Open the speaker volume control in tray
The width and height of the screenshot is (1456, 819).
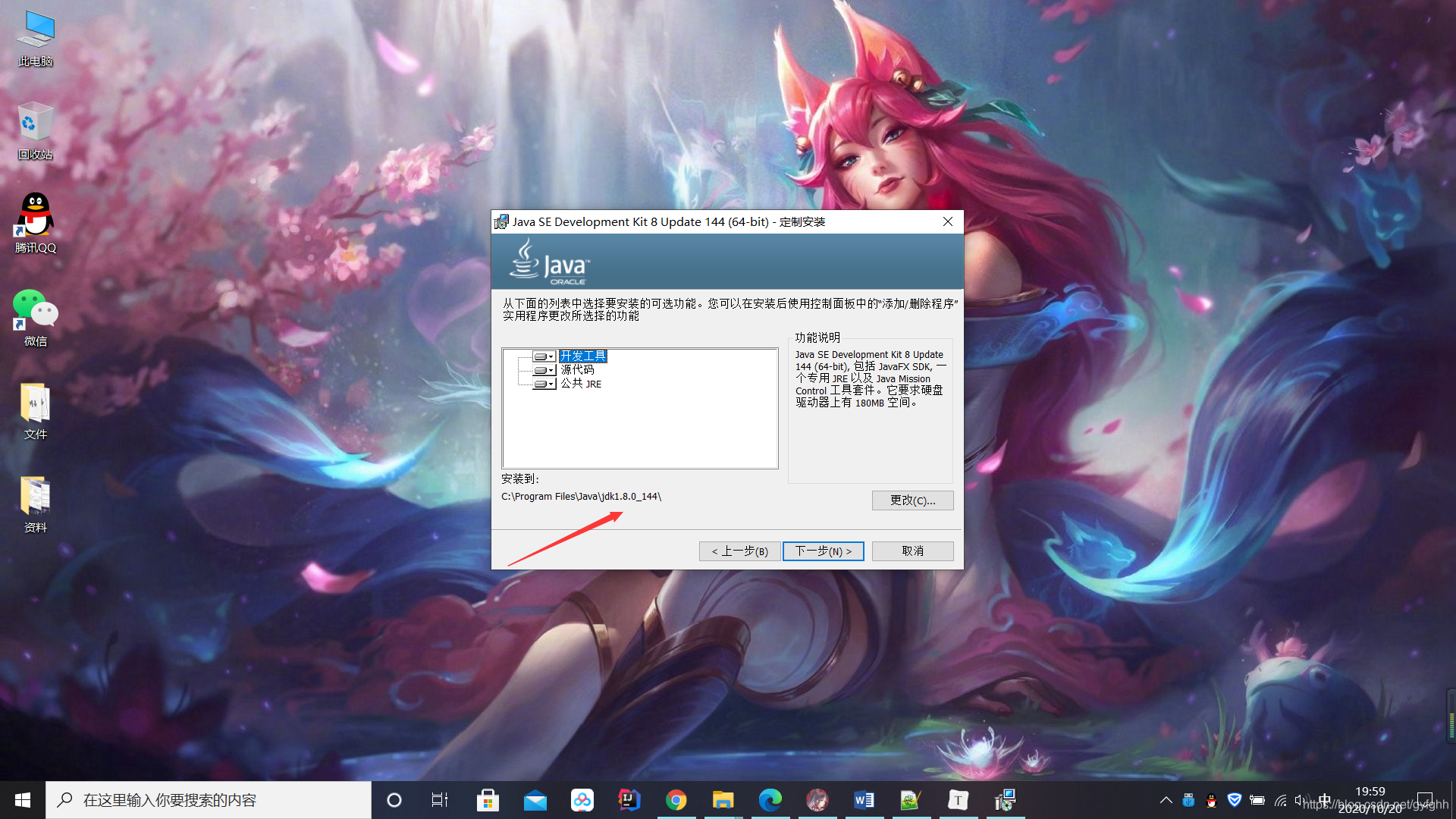1300,799
